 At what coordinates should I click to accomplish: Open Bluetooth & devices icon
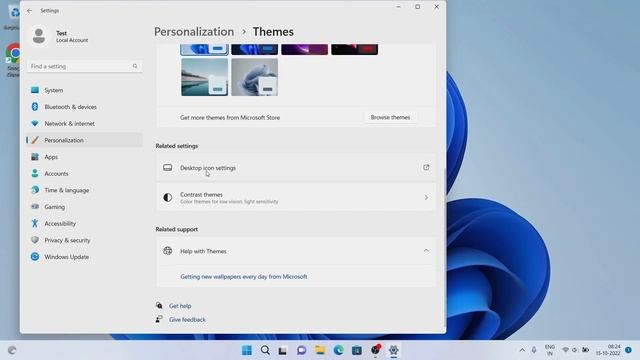(x=35, y=107)
